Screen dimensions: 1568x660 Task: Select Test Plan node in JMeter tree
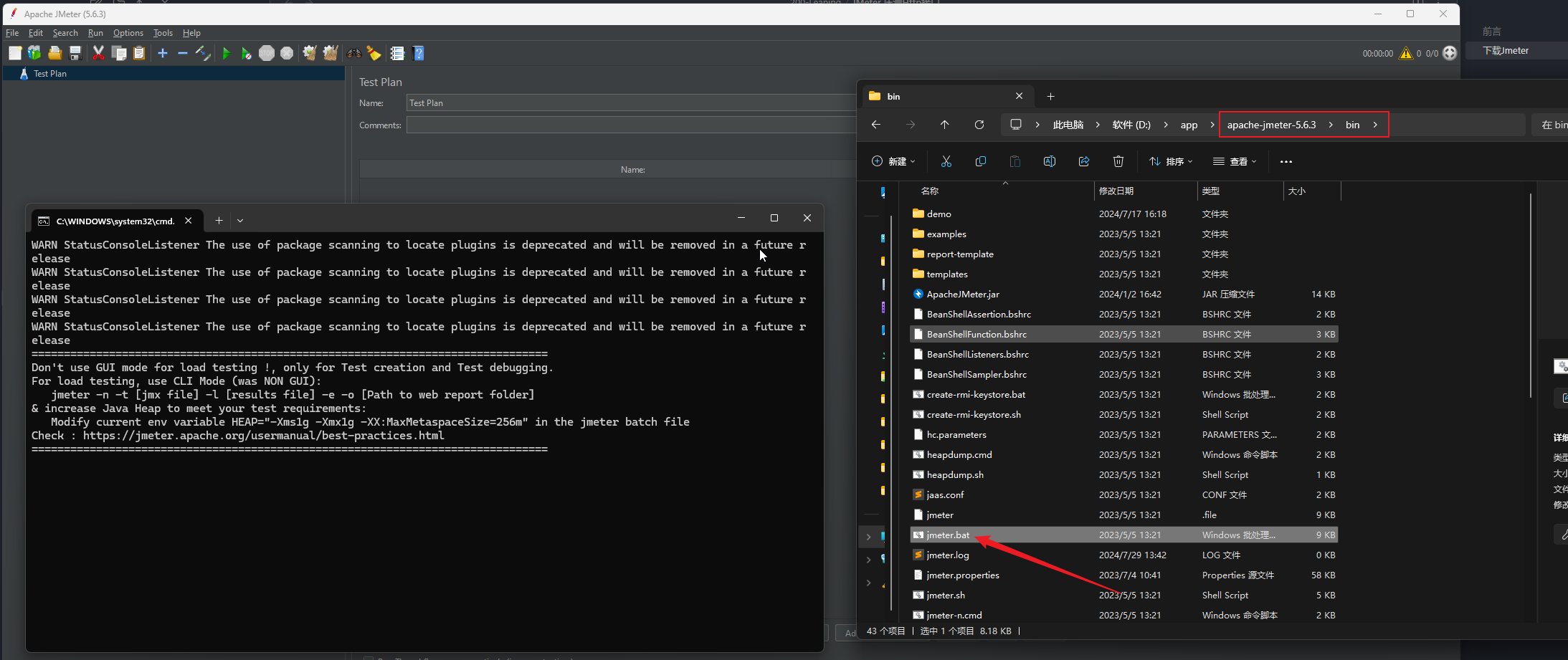pos(50,73)
